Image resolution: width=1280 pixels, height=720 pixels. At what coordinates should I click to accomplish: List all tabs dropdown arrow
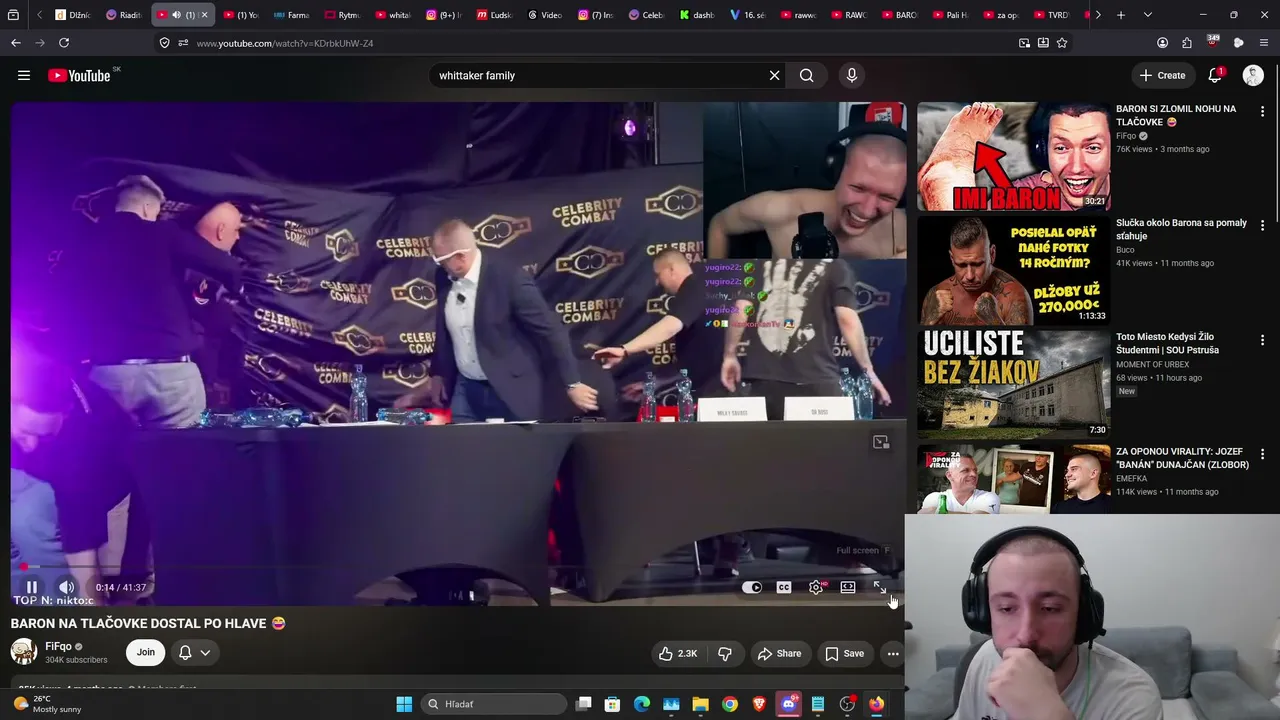click(1147, 15)
